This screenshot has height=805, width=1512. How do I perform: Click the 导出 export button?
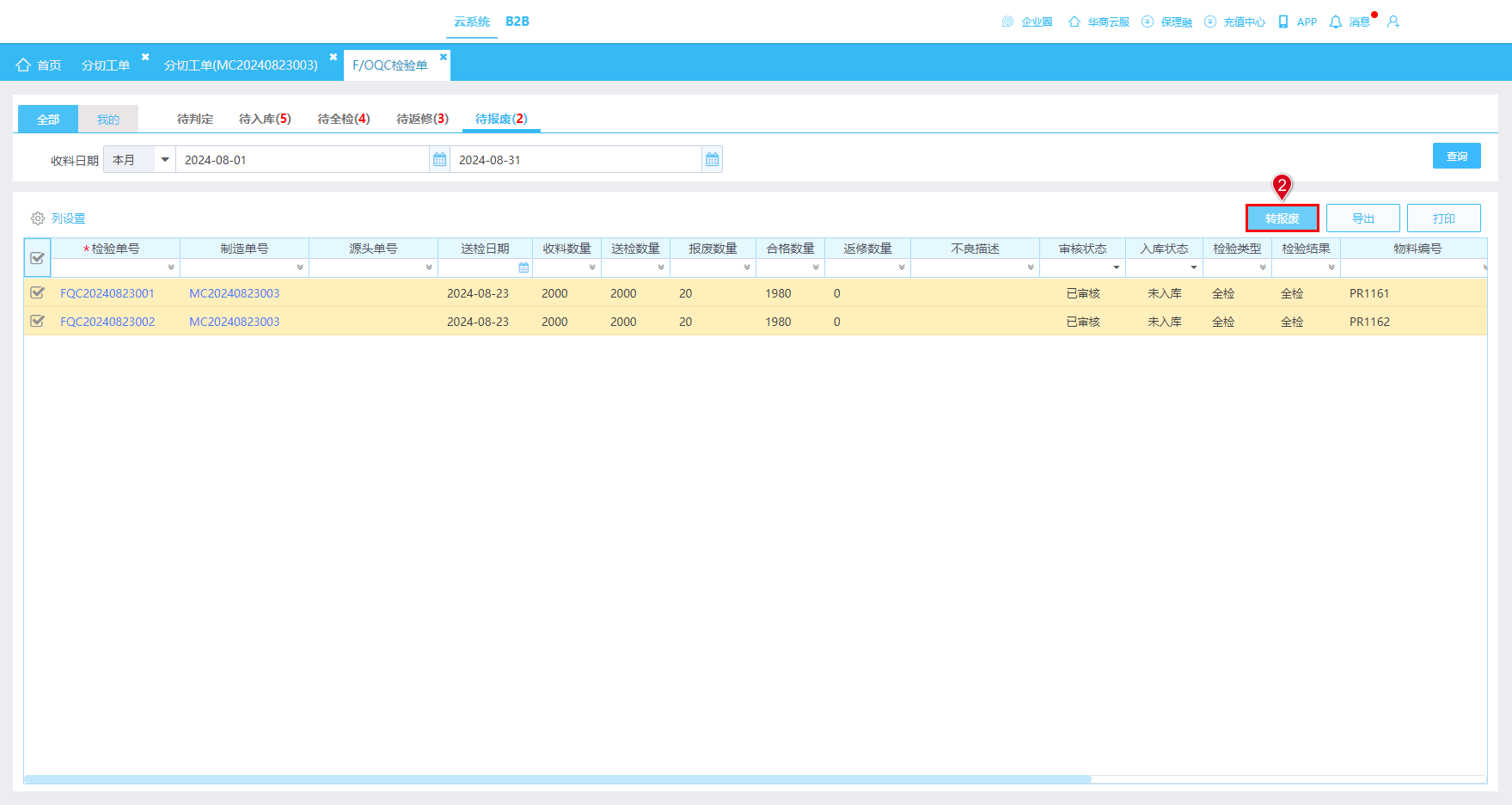pyautogui.click(x=1363, y=218)
